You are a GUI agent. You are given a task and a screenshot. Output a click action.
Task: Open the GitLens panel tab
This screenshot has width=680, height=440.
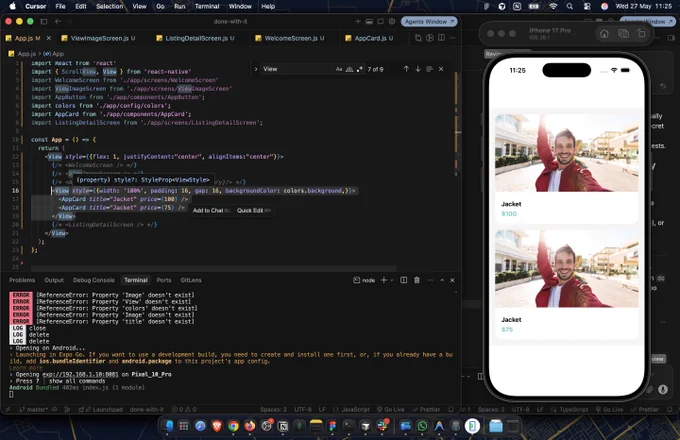[191, 280]
